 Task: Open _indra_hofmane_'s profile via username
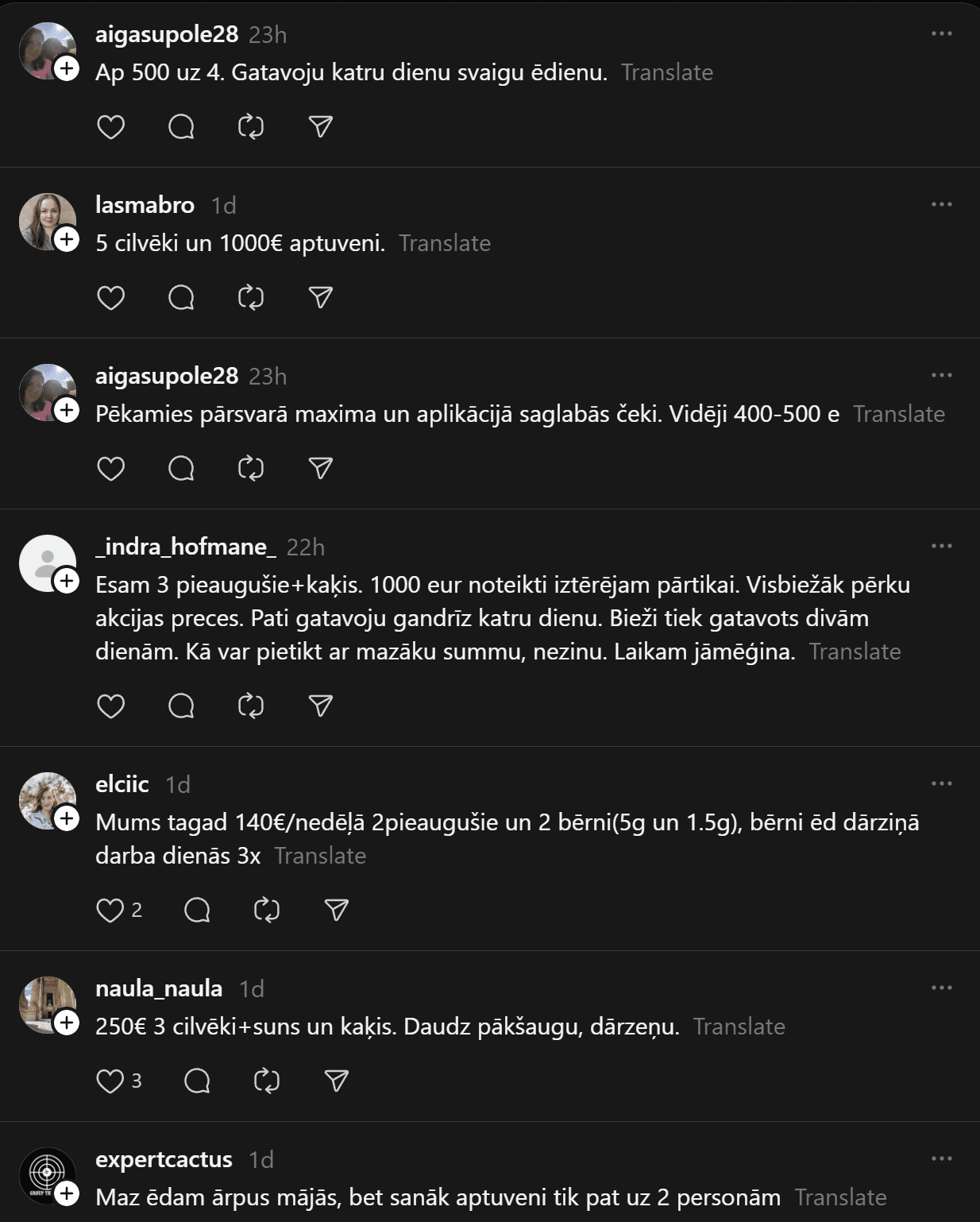tap(186, 547)
